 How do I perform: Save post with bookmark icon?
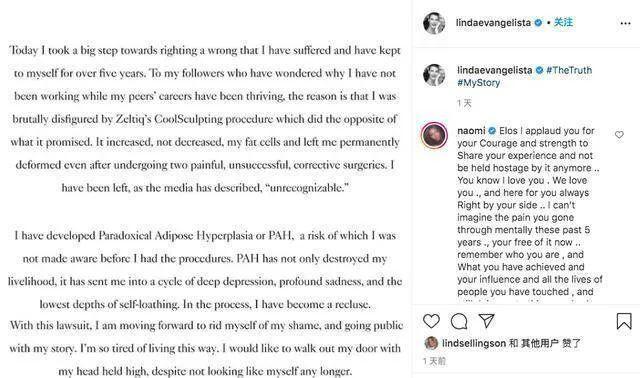click(x=624, y=321)
